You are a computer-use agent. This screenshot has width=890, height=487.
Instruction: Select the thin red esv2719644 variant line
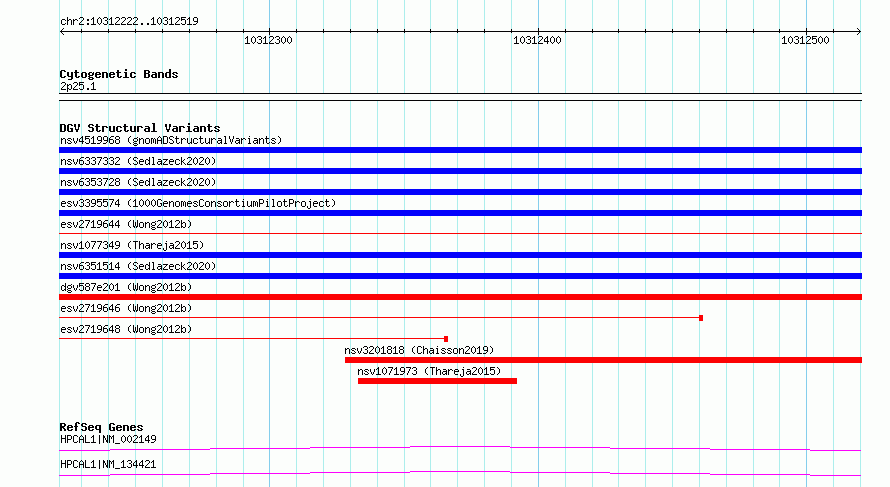click(x=460, y=233)
